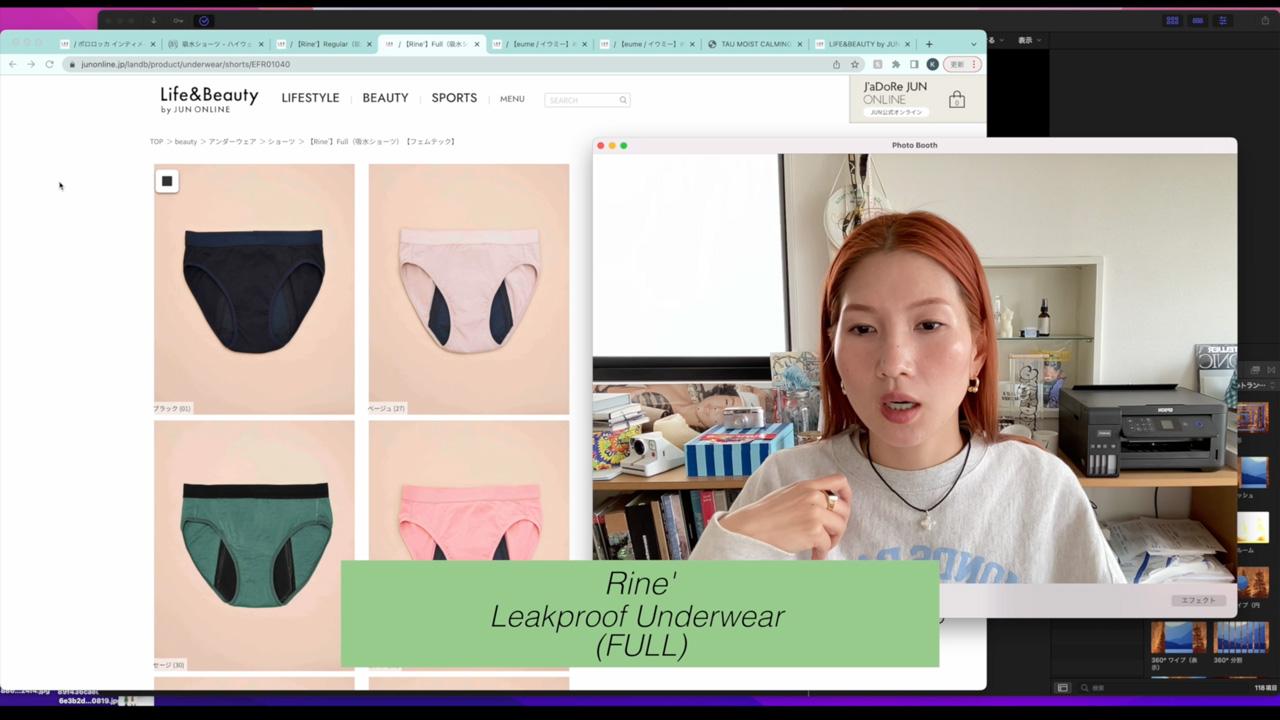Open the BEAUTY navigation menu item

(385, 98)
